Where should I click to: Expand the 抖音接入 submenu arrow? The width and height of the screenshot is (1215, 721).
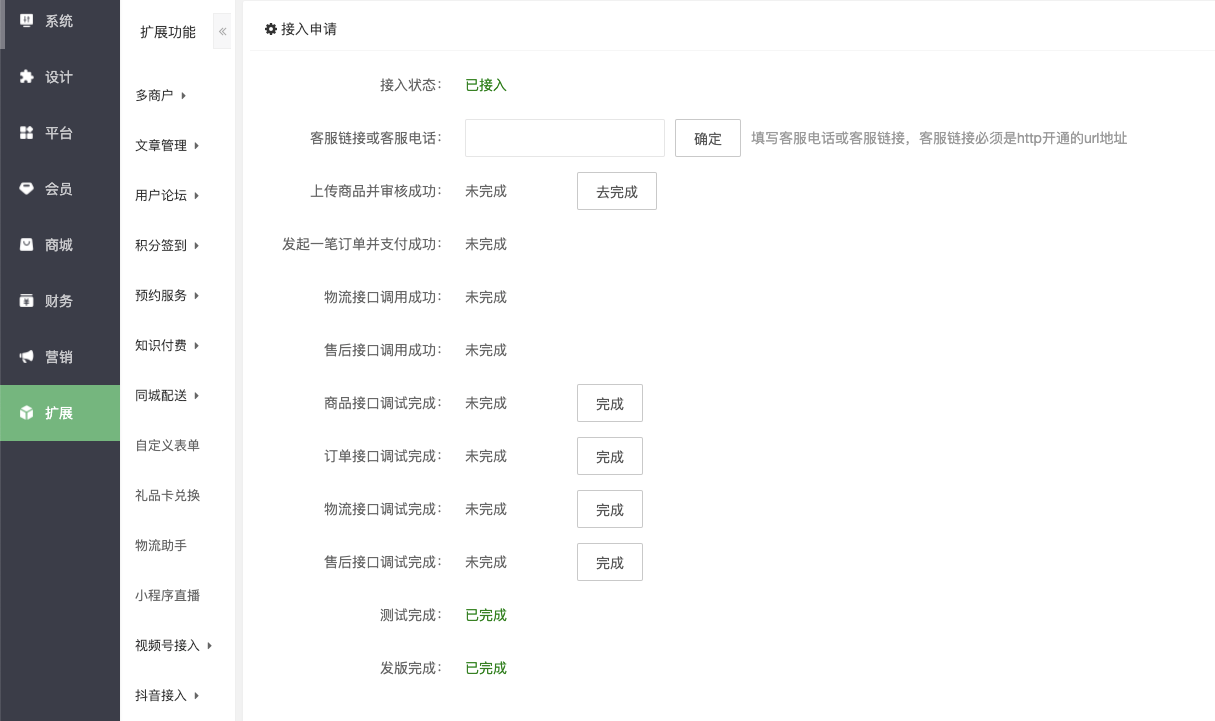point(197,696)
